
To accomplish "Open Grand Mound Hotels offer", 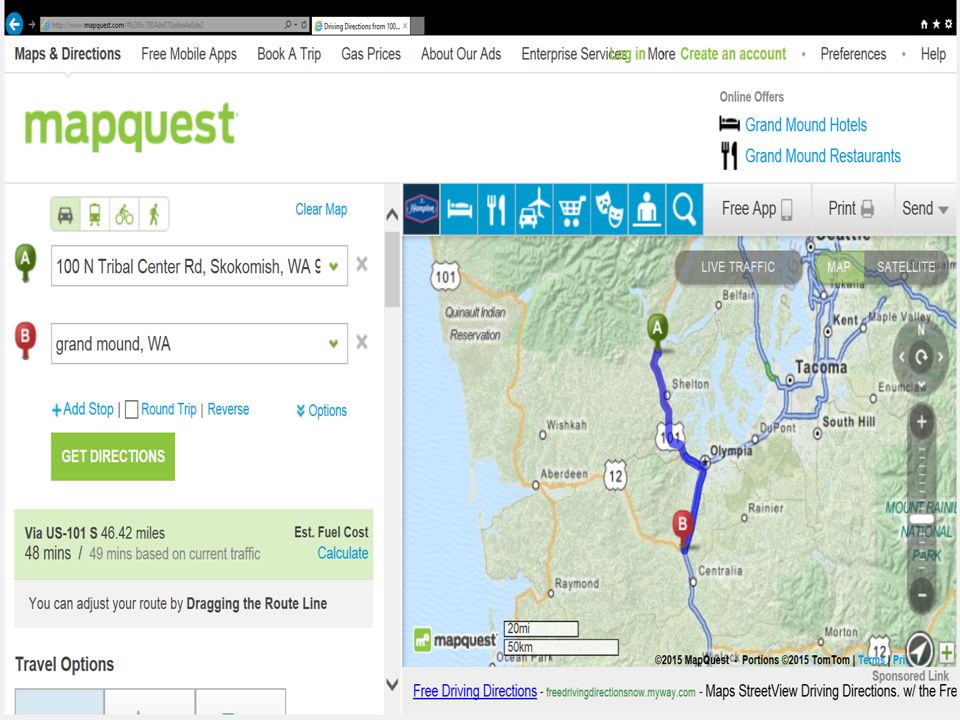I will tap(806, 125).
